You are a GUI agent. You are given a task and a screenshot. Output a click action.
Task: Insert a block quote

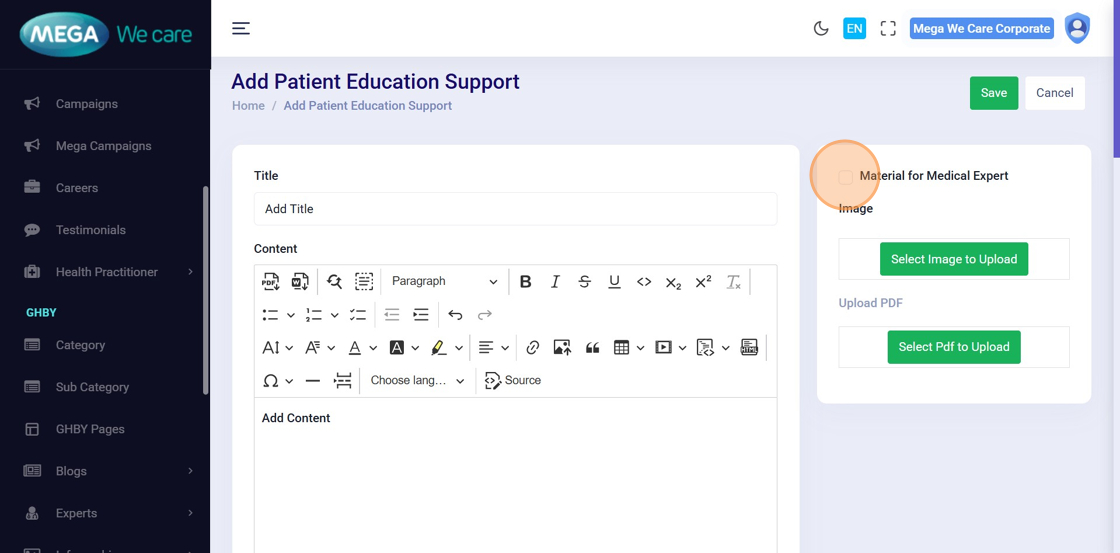pos(592,348)
